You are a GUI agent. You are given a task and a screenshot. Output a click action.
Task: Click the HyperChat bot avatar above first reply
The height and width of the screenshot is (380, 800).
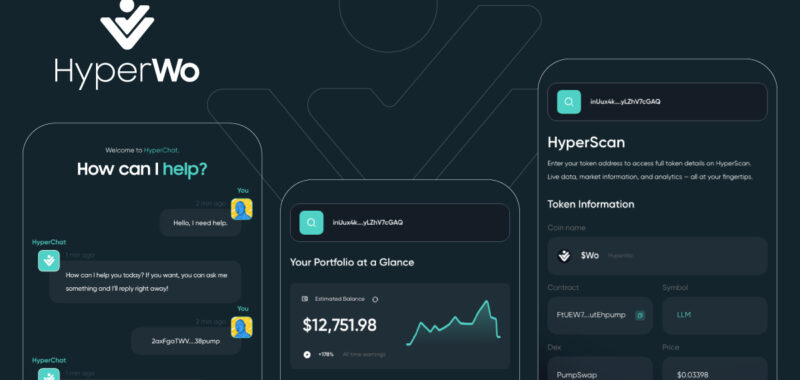click(x=49, y=261)
